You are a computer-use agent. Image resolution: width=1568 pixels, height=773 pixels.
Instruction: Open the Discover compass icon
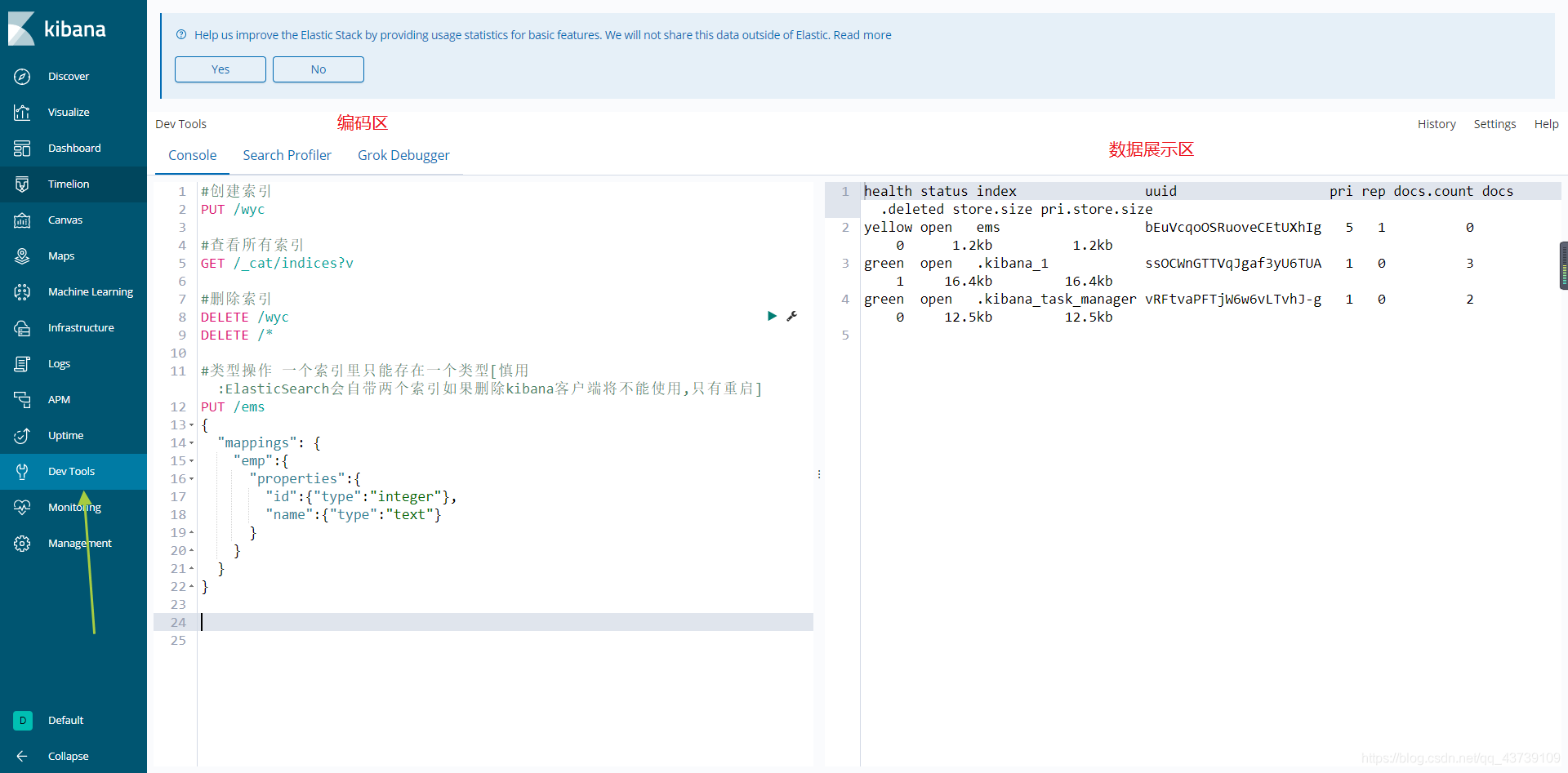(22, 76)
